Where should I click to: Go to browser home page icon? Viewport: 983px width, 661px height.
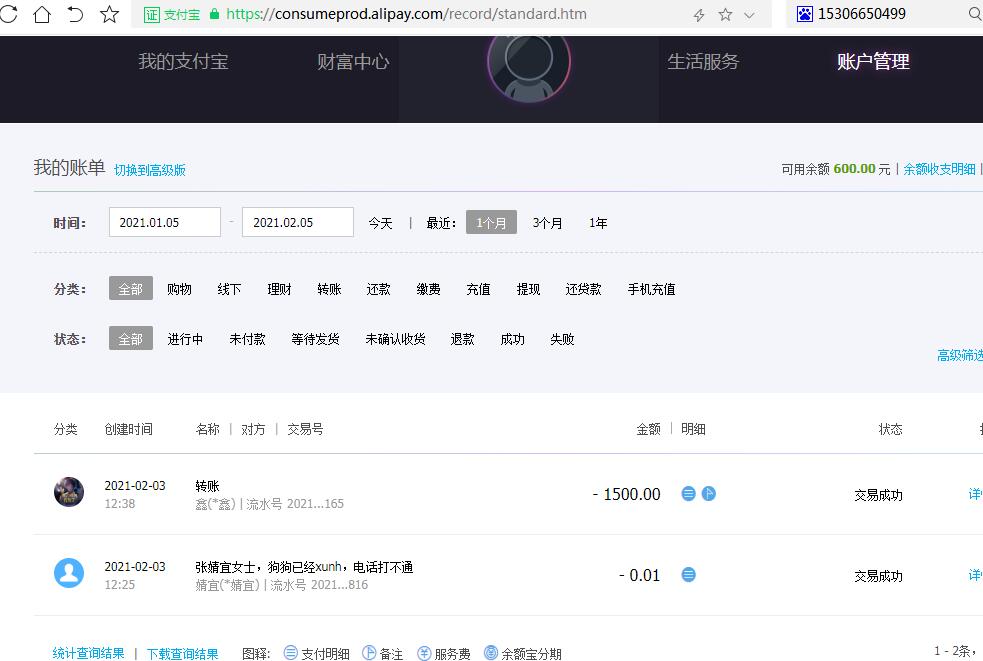(42, 14)
